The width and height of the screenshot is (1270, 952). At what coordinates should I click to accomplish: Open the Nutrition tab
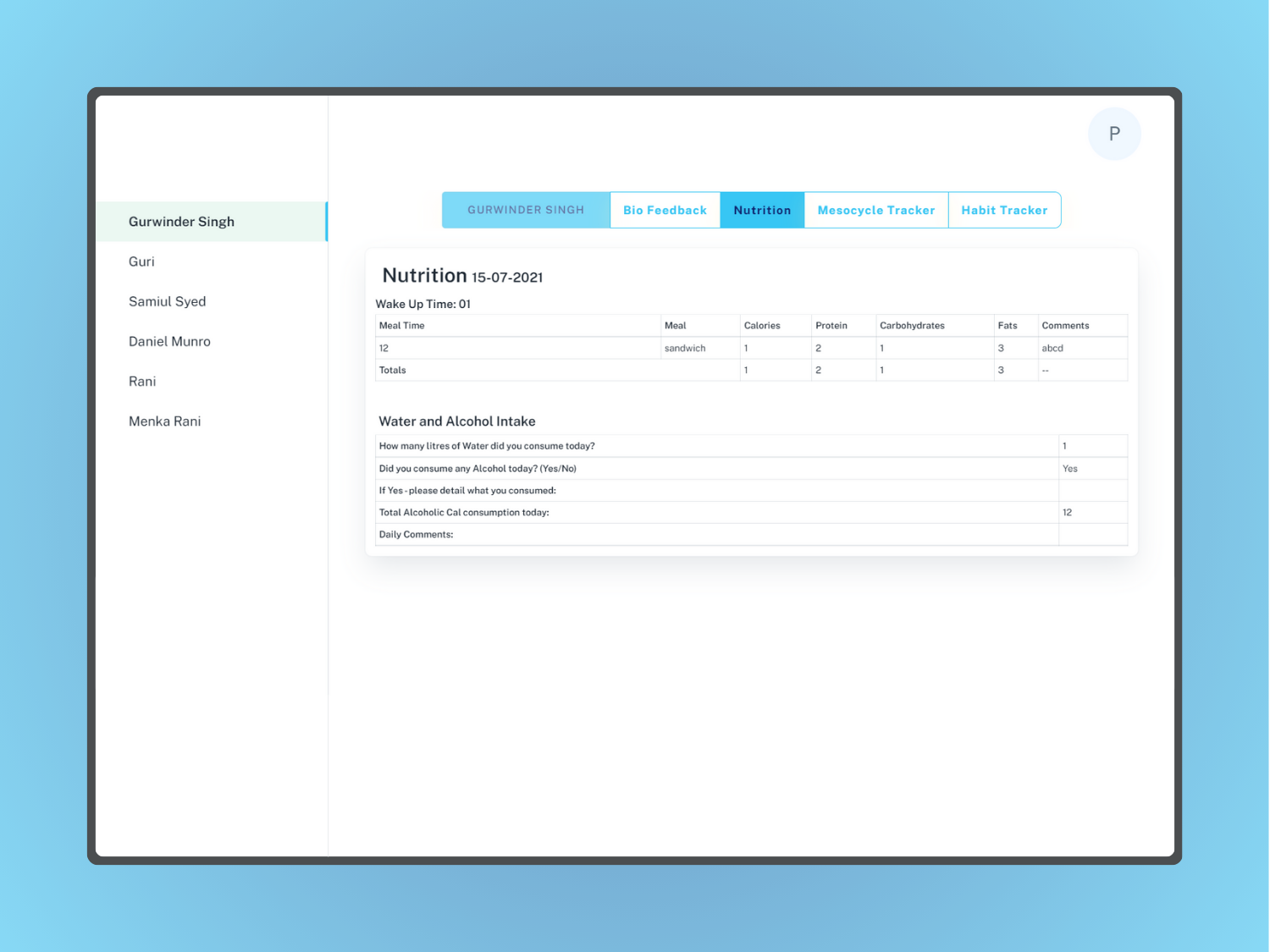[x=762, y=210]
